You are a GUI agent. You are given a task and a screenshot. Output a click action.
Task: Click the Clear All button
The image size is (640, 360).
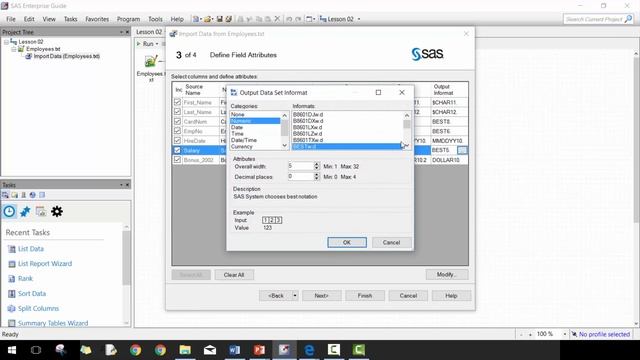(x=234, y=275)
